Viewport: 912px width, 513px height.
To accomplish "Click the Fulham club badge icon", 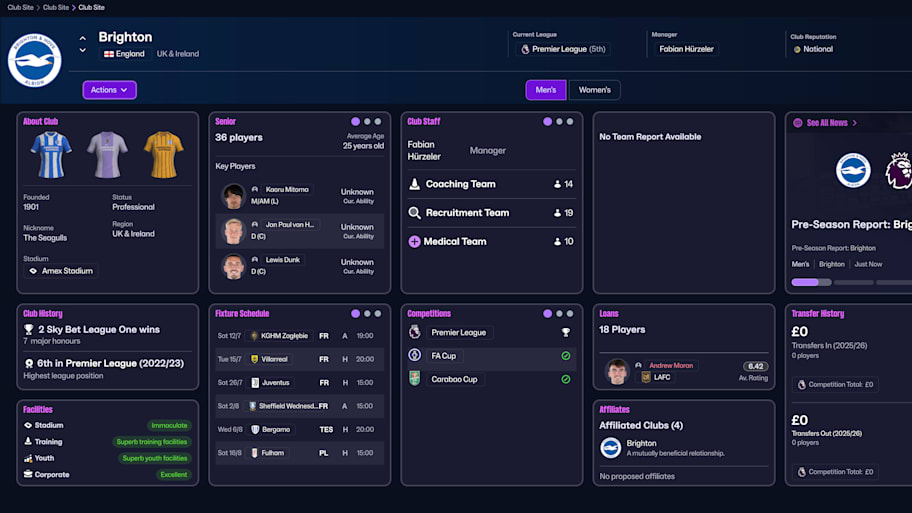I will 254,453.
